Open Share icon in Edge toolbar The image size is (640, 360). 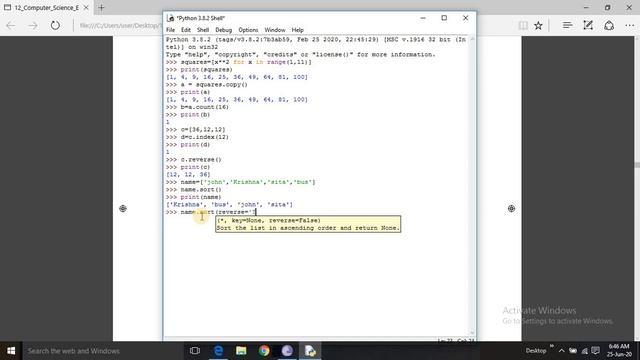click(609, 25)
